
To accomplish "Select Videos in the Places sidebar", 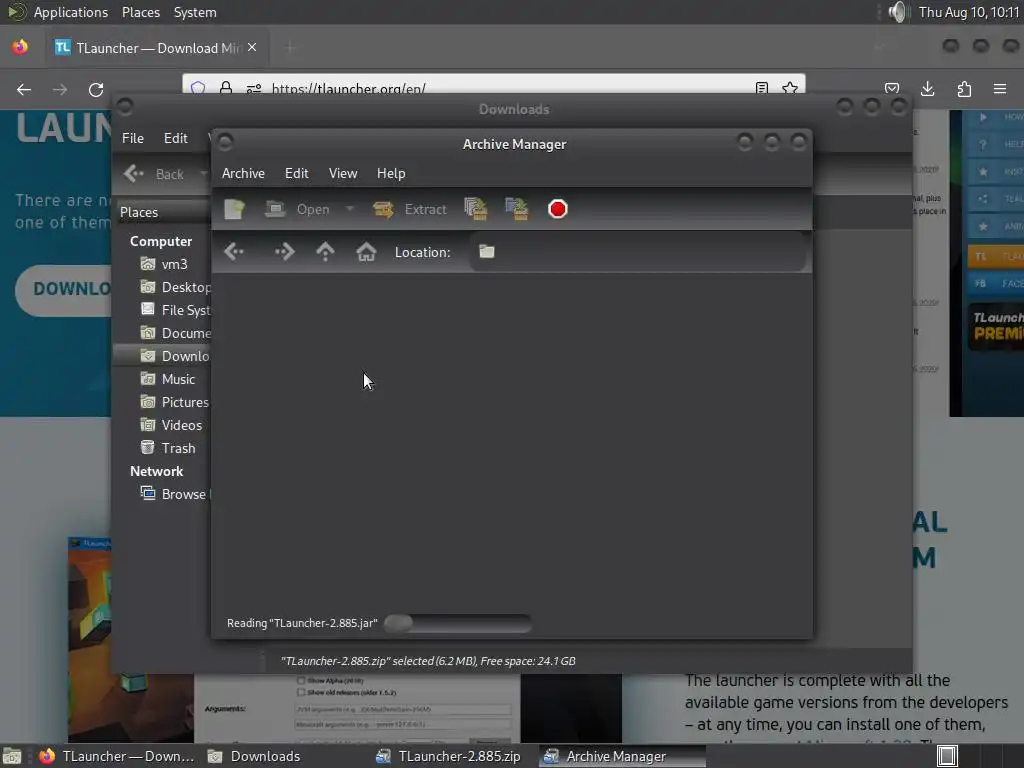I will pos(171,425).
